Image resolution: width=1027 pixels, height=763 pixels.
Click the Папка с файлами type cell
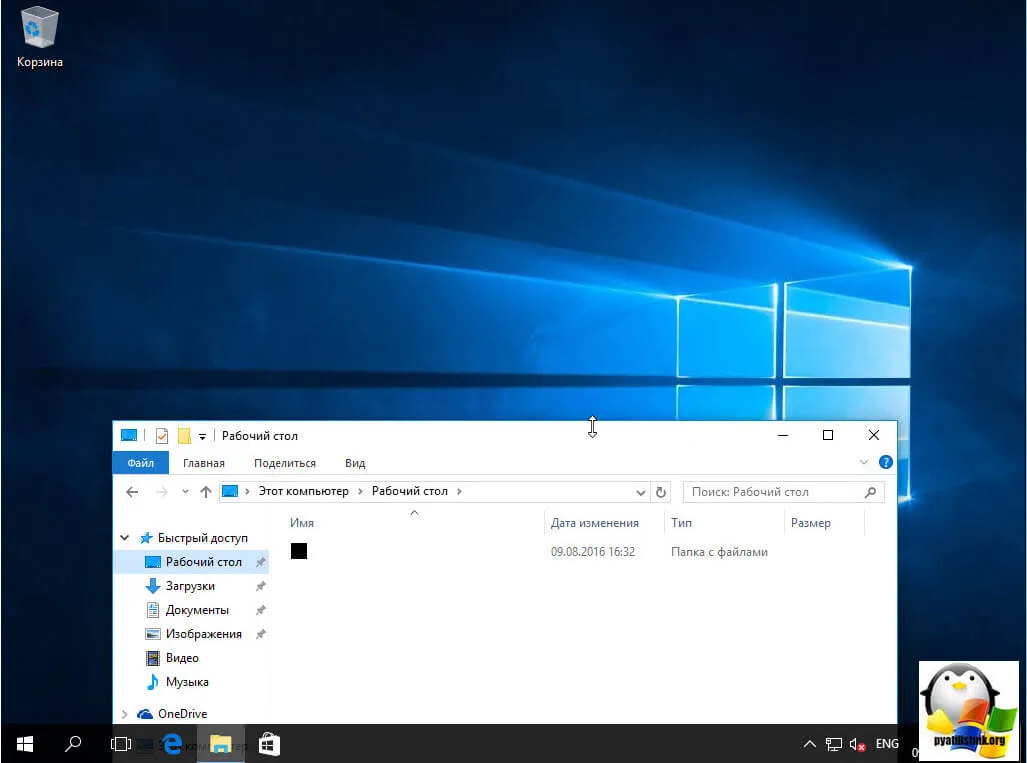click(x=719, y=551)
